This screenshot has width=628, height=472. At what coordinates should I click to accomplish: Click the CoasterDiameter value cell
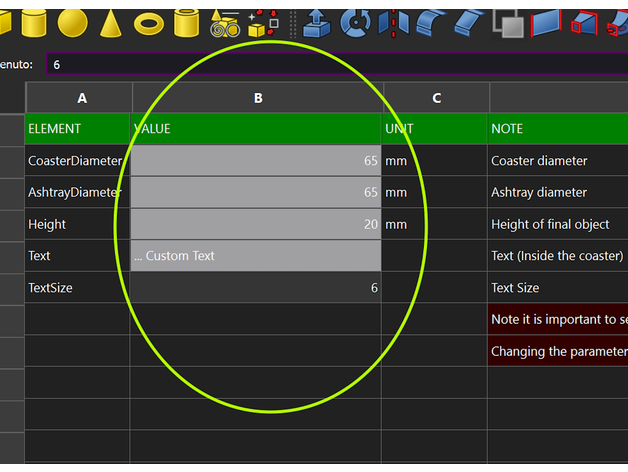click(256, 160)
